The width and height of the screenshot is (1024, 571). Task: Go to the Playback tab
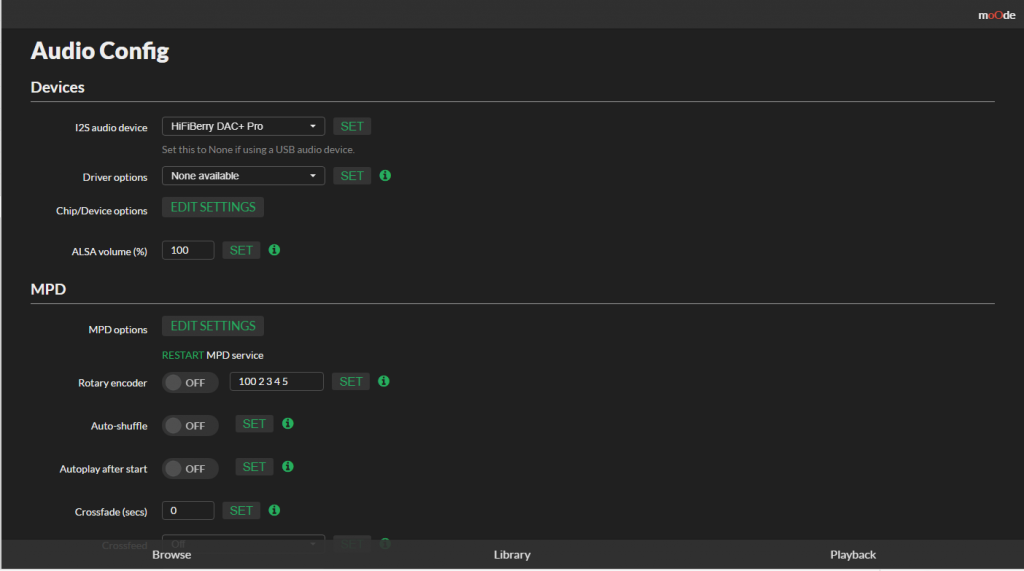[852, 554]
